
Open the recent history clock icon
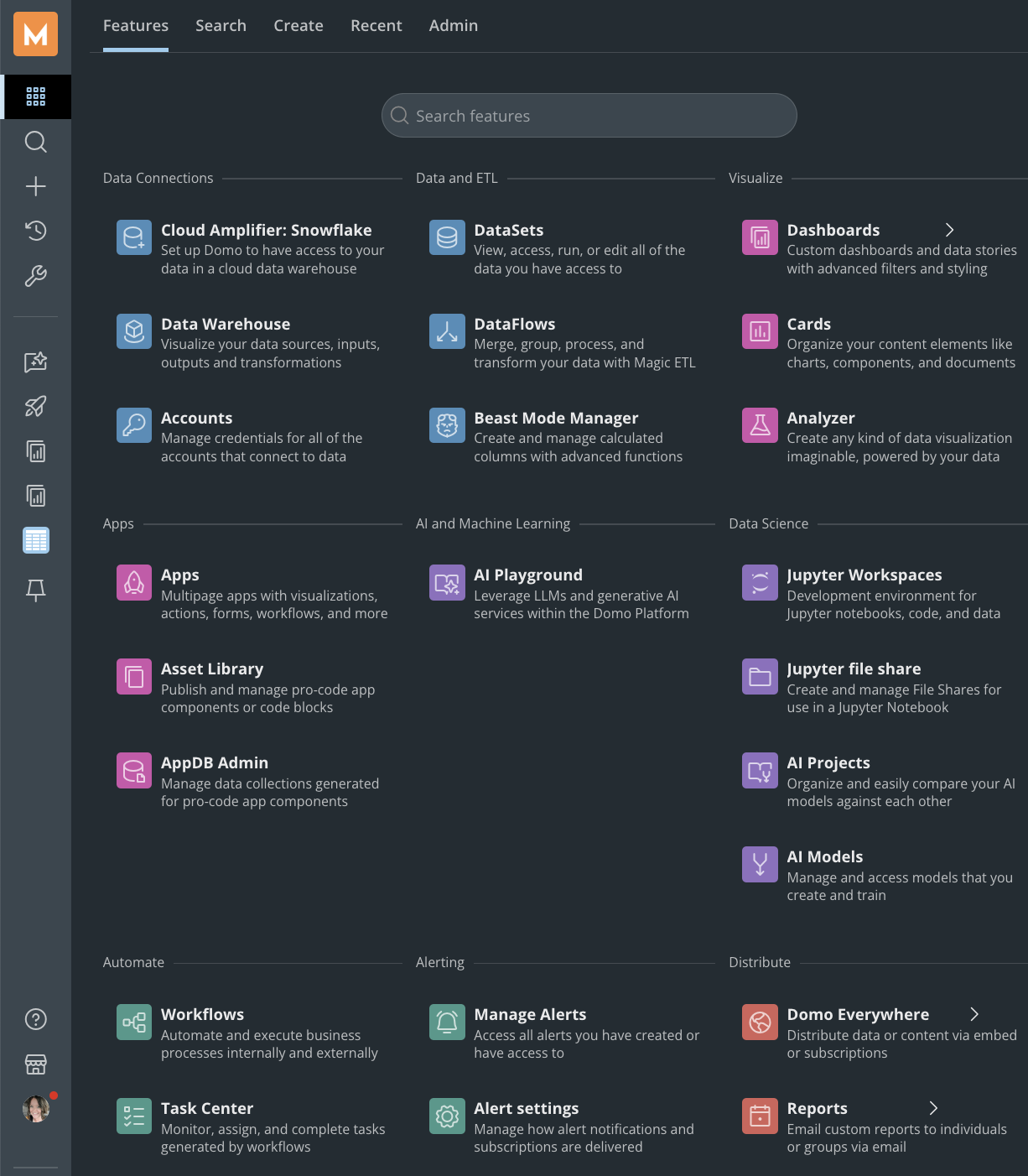(x=35, y=231)
